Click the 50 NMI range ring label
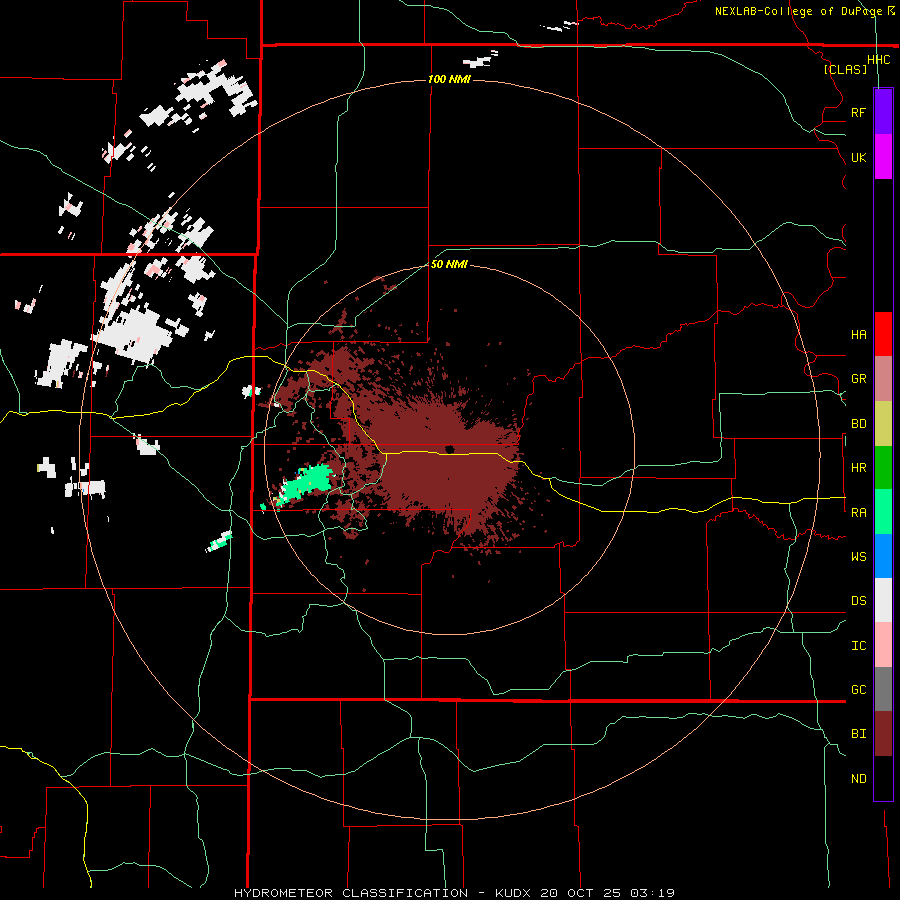 [449, 264]
